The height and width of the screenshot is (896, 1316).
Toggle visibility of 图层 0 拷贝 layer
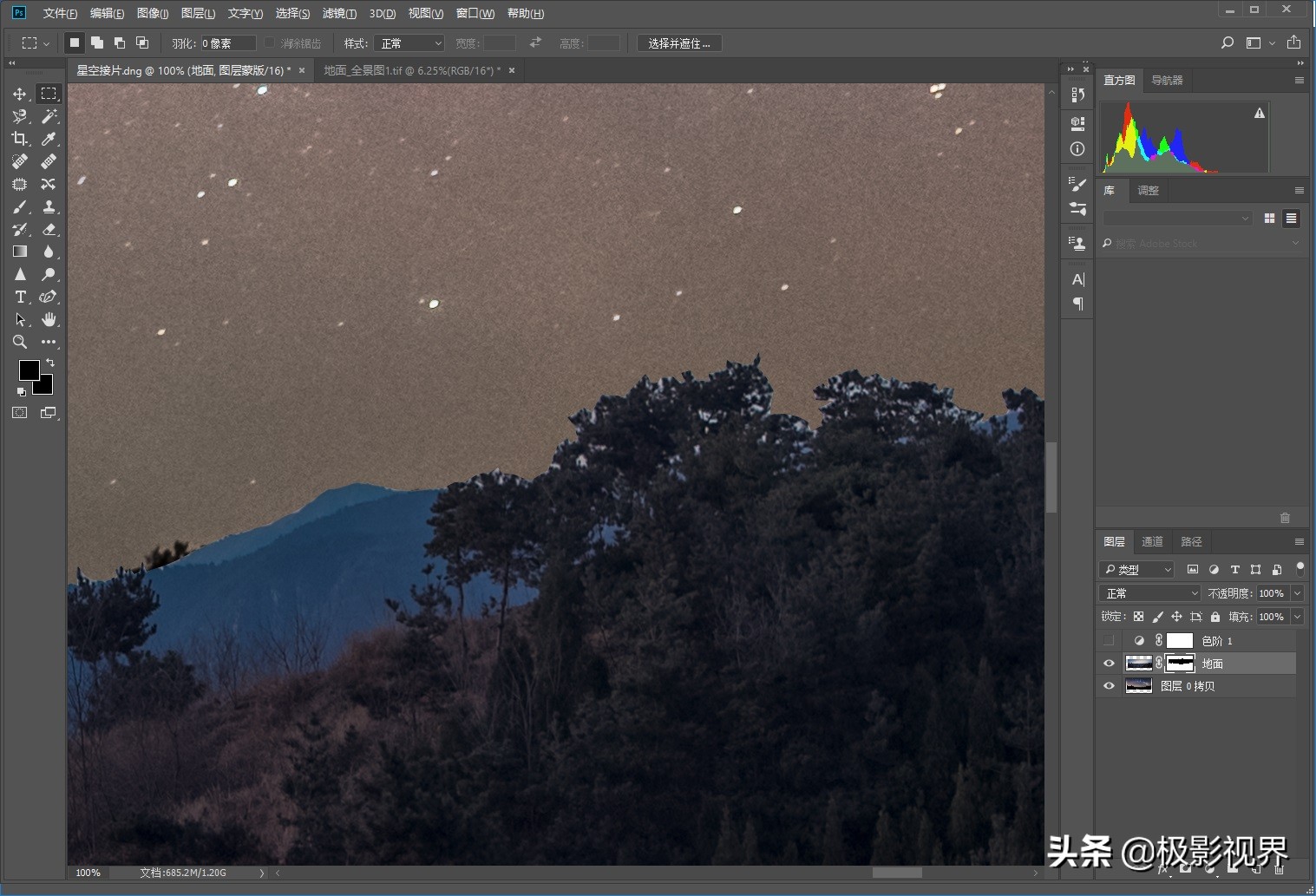pos(1109,686)
